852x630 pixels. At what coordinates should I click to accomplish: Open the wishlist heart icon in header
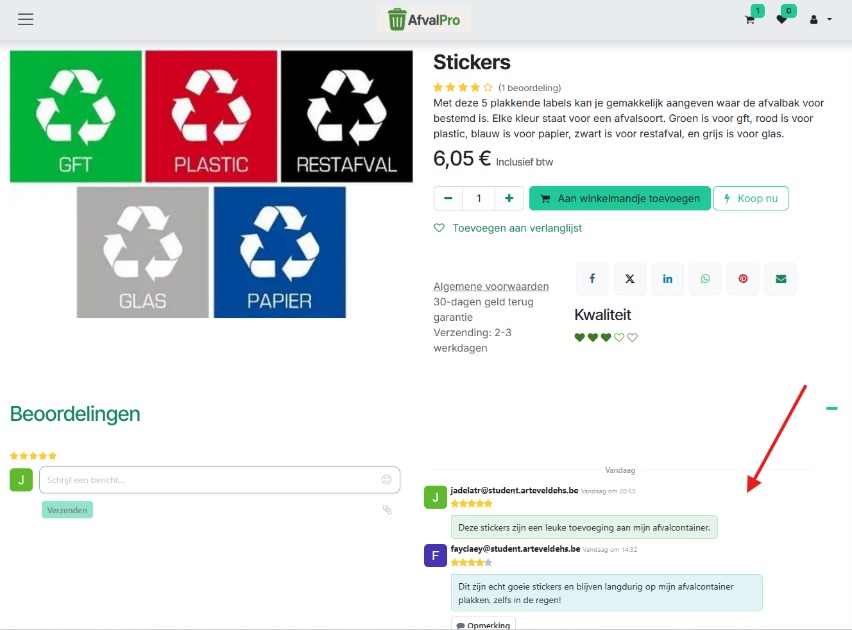tap(781, 20)
